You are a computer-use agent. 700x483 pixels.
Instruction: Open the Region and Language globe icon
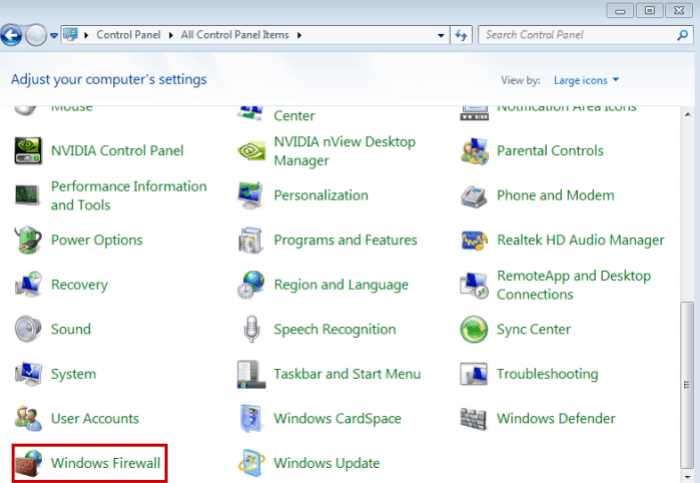(251, 284)
